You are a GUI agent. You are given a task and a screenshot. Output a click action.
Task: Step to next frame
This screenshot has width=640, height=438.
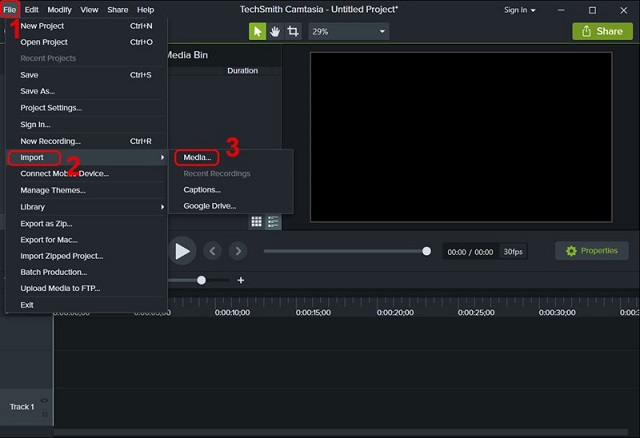tap(238, 251)
